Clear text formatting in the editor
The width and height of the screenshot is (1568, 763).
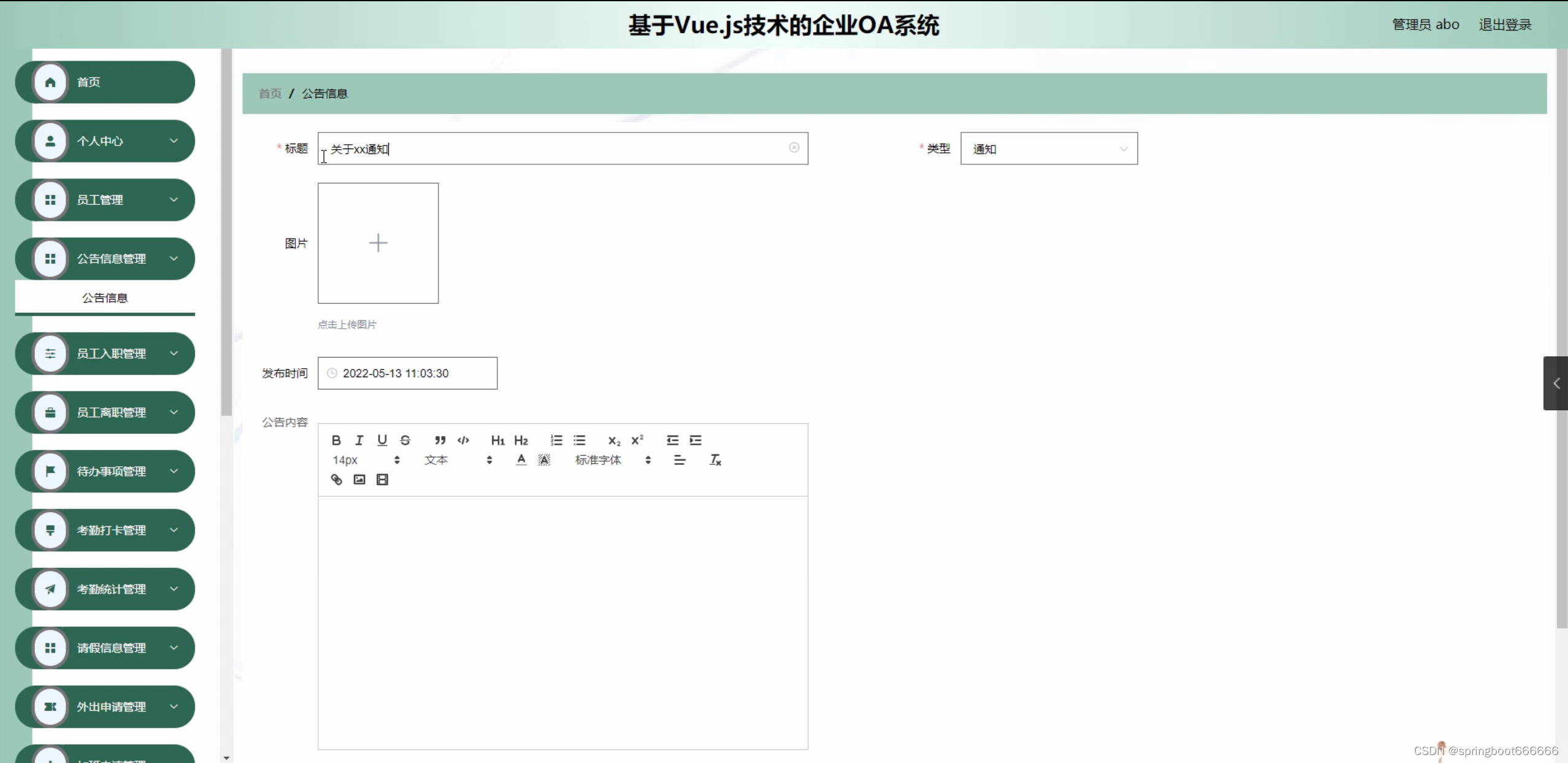[715, 459]
